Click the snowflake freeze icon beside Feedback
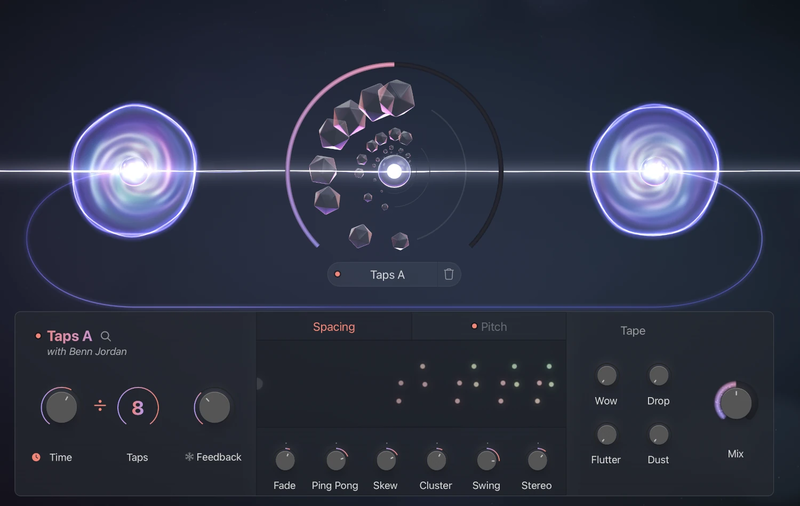The width and height of the screenshot is (800, 506). (189, 457)
